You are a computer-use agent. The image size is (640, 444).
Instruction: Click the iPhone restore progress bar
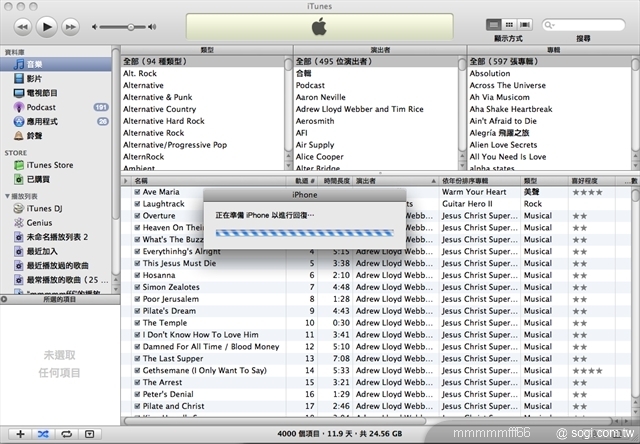pos(304,233)
